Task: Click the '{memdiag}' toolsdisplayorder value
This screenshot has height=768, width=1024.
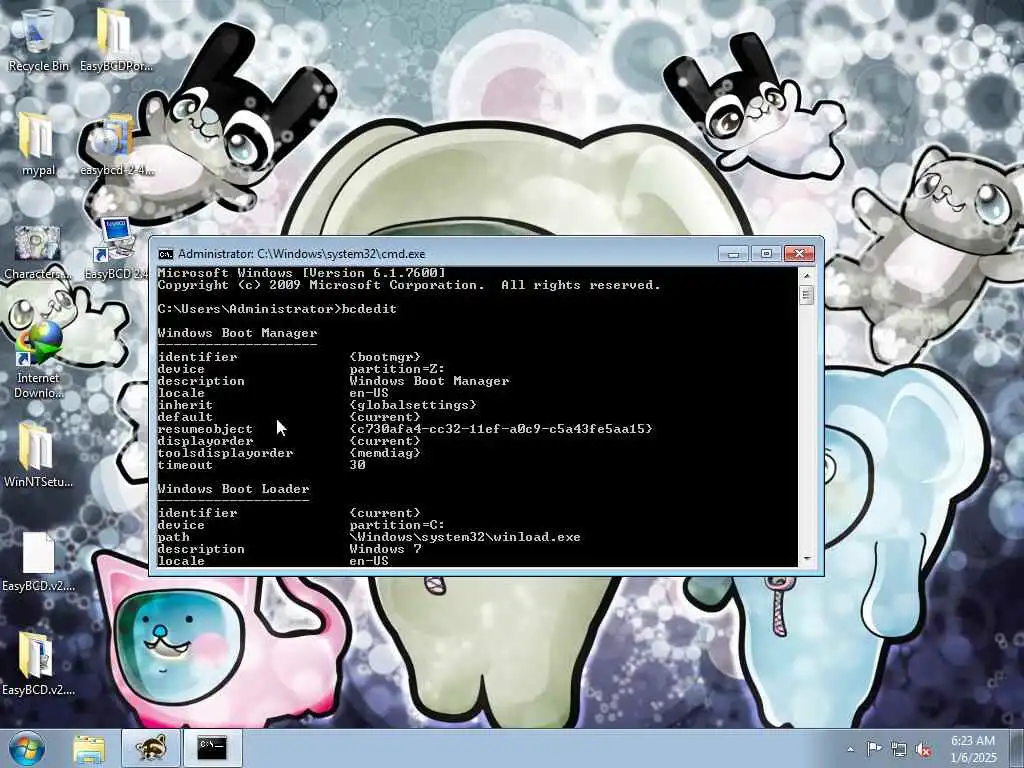Action: pyautogui.click(x=385, y=453)
